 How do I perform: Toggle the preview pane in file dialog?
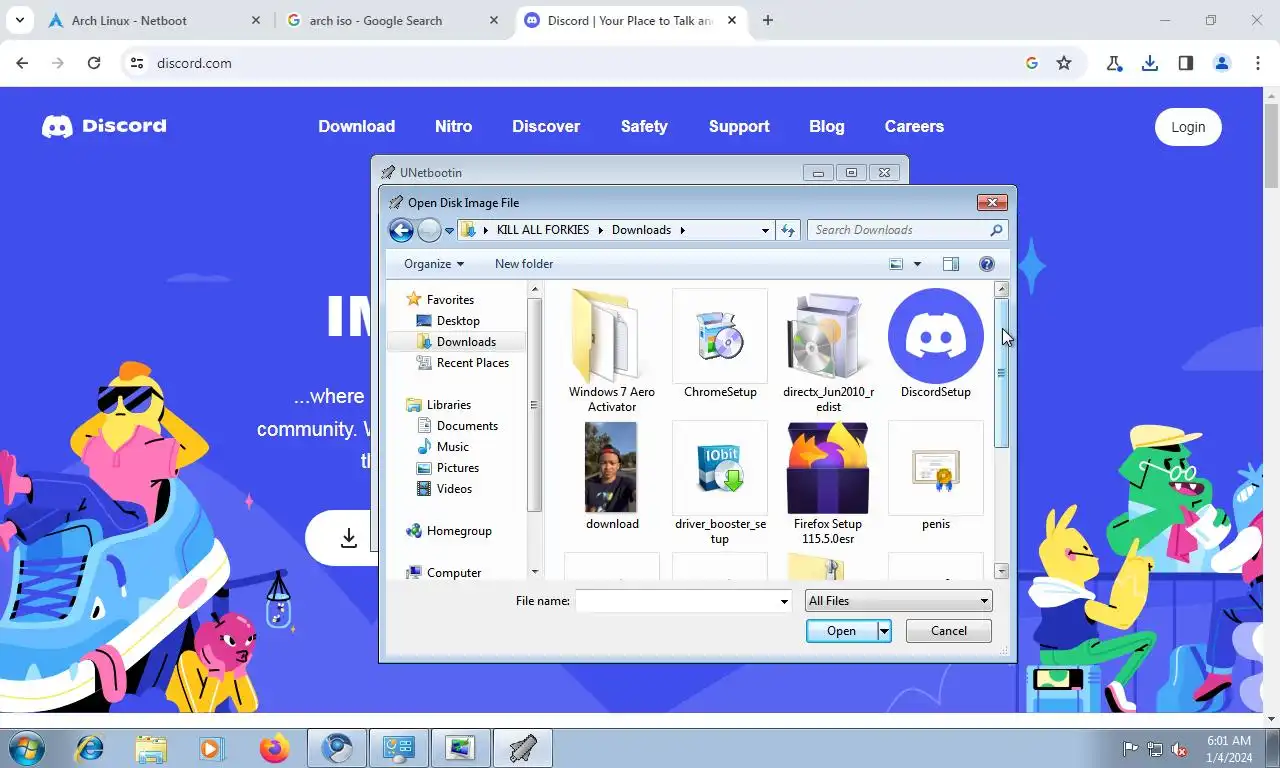pos(951,264)
